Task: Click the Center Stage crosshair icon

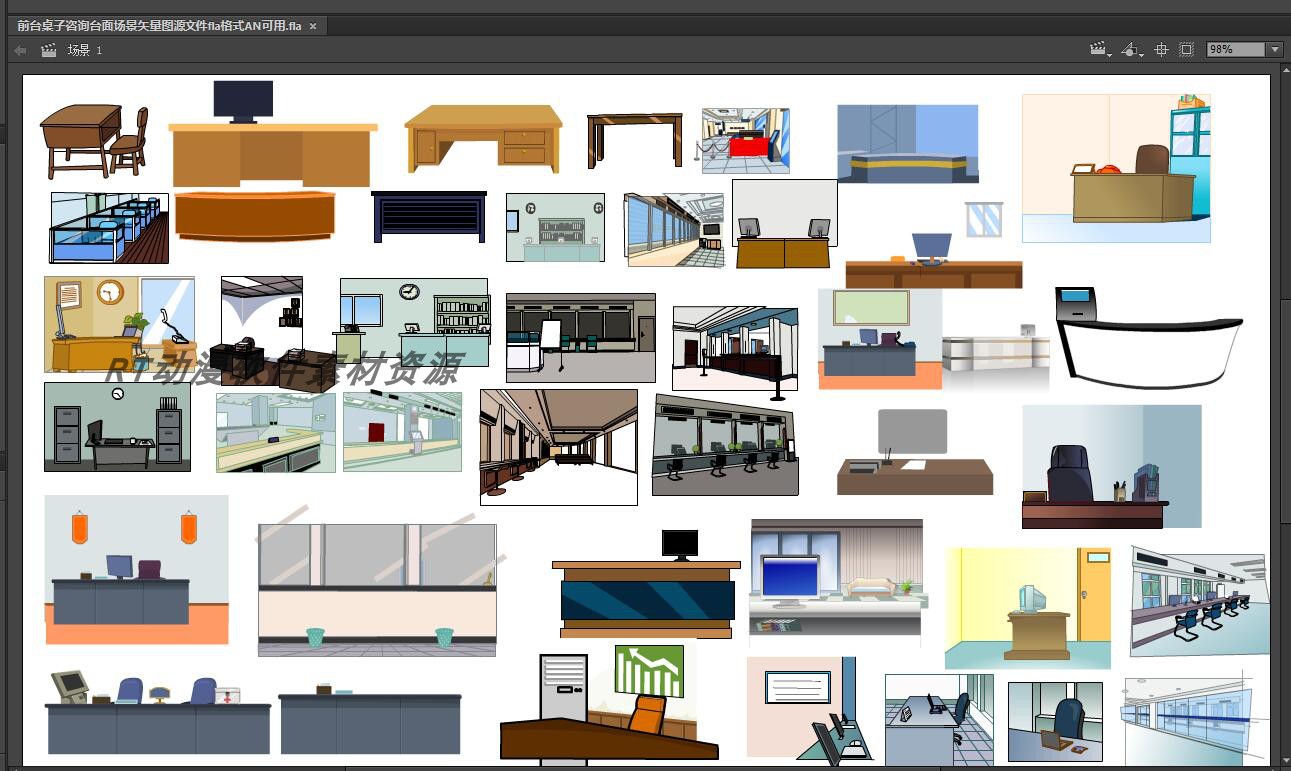Action: tap(1161, 49)
